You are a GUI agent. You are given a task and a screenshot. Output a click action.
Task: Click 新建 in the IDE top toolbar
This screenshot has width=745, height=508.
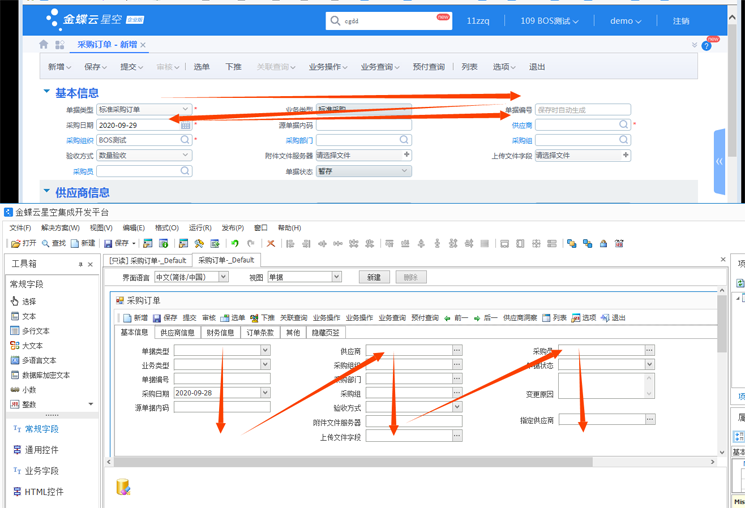tap(83, 243)
